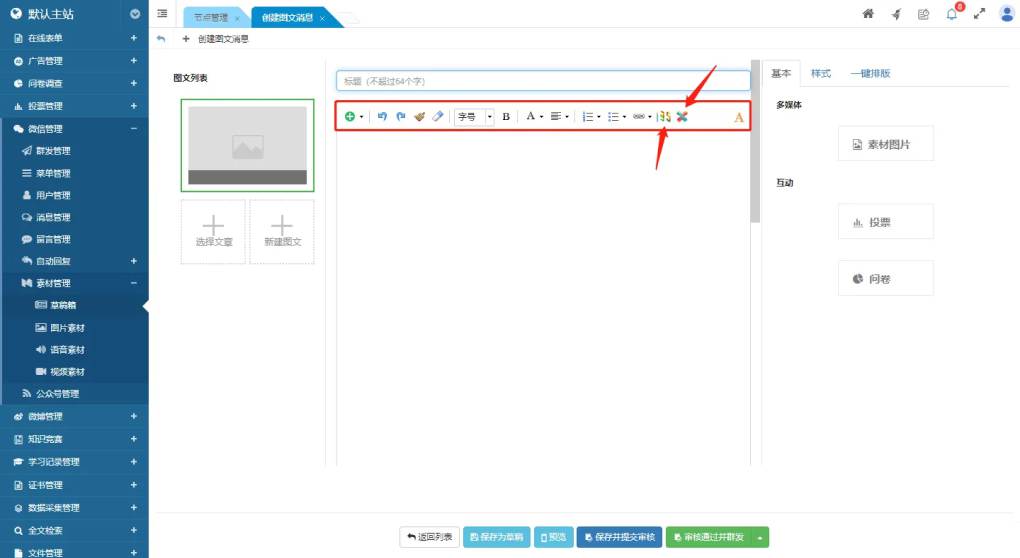Click the undo icon in editor toolbar
The image size is (1020, 558).
(x=382, y=117)
